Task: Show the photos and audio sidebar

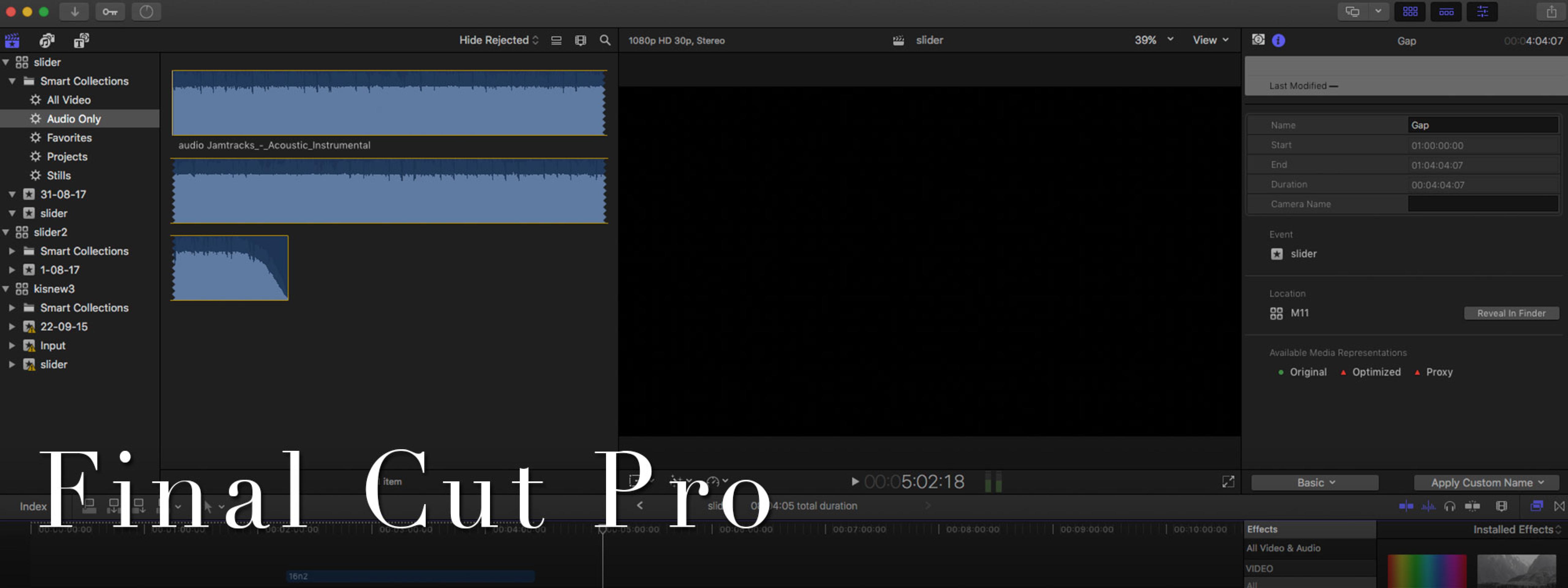Action: 47,40
